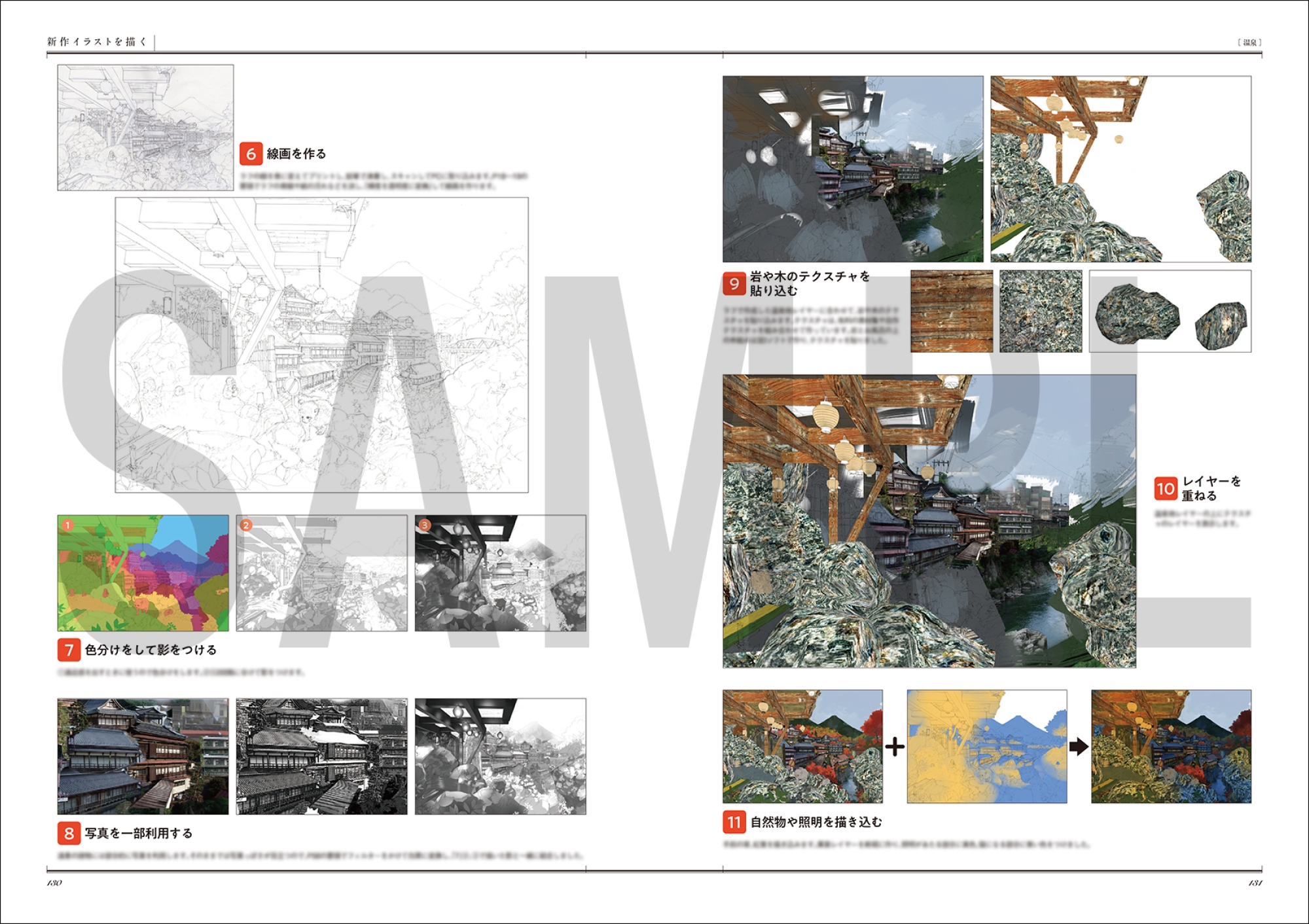
Task: Click the orange number 8 badge
Action: point(69,834)
